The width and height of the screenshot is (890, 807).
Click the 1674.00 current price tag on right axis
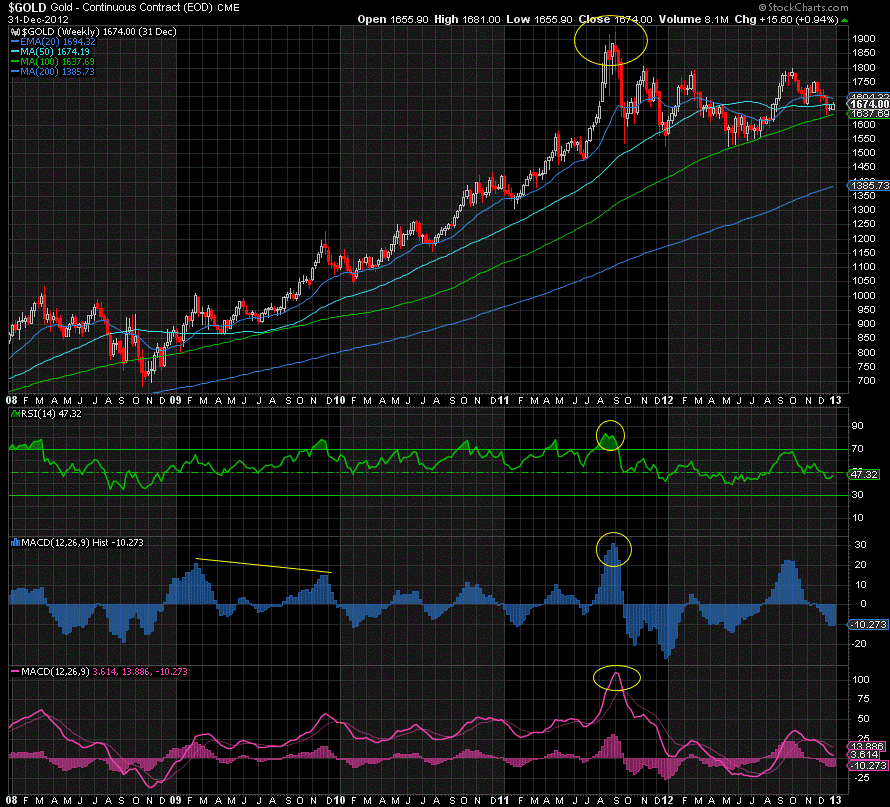866,104
